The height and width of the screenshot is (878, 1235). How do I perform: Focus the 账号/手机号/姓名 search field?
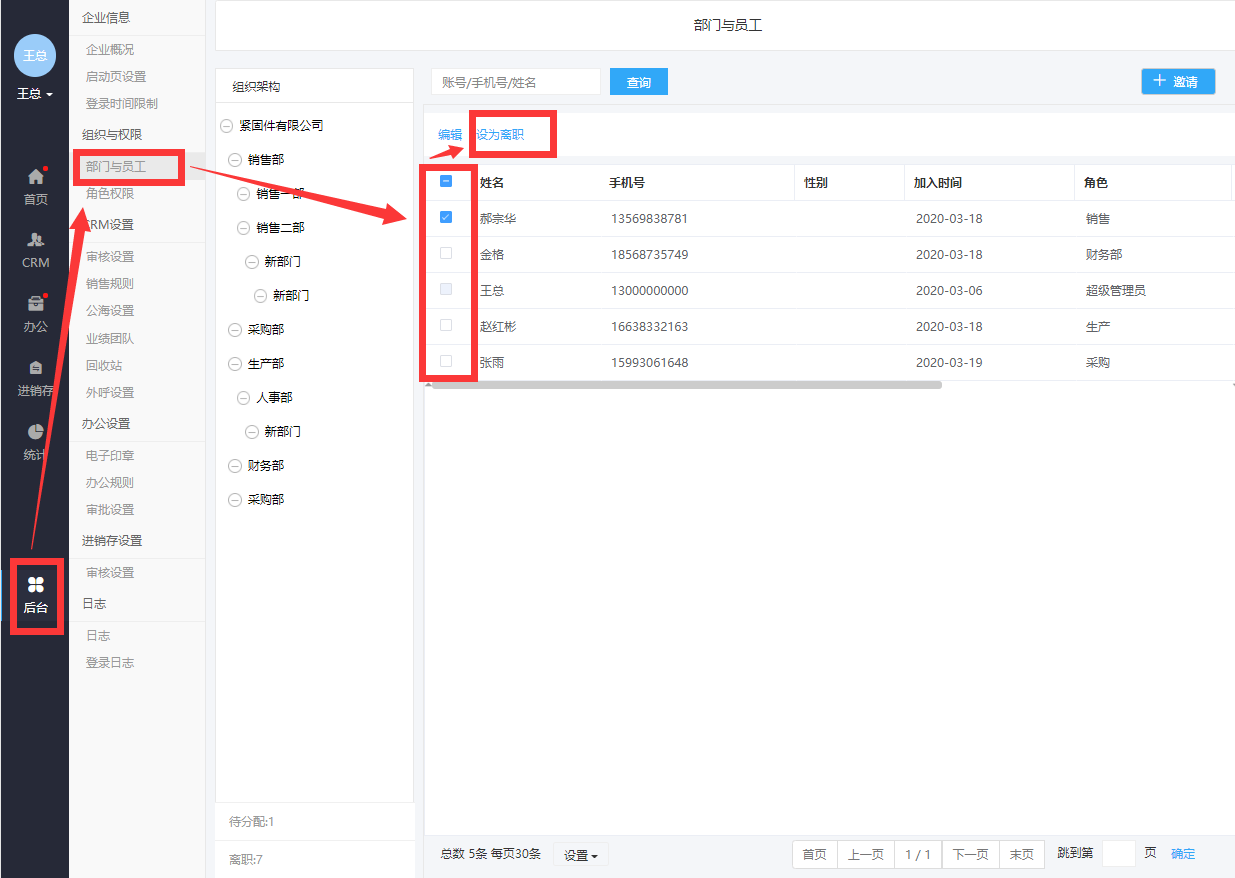coord(516,82)
